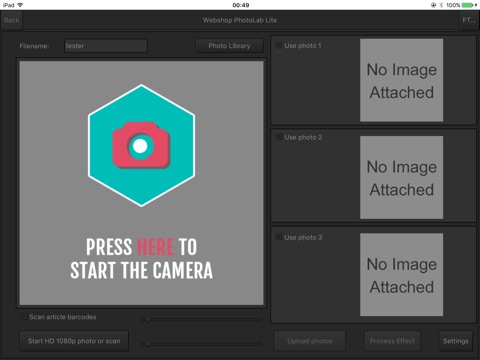Tap the Wi-Fi icon in status bar

(21, 5)
